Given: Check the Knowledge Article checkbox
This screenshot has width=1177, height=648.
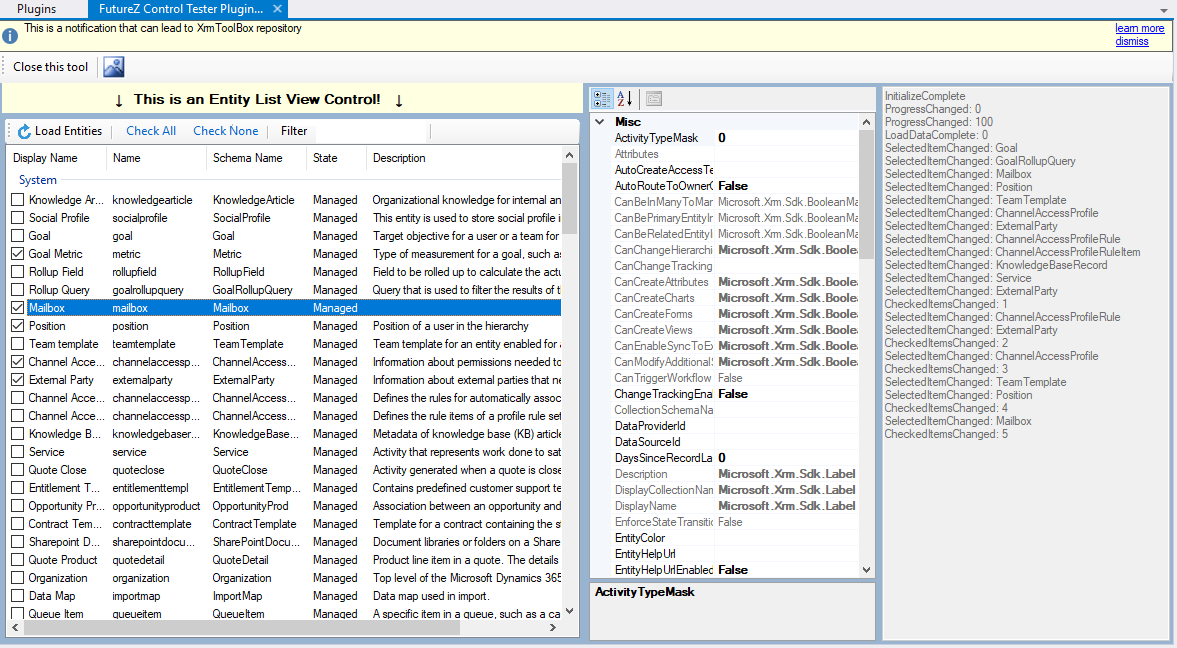Looking at the screenshot, I should pos(18,200).
